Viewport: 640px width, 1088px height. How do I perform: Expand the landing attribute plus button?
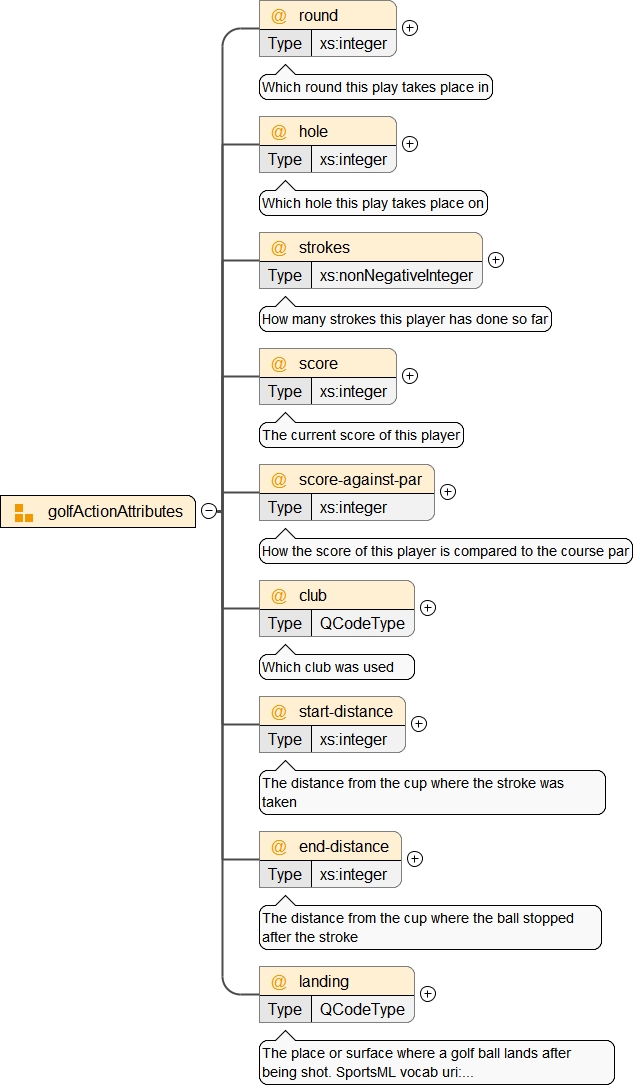427,994
